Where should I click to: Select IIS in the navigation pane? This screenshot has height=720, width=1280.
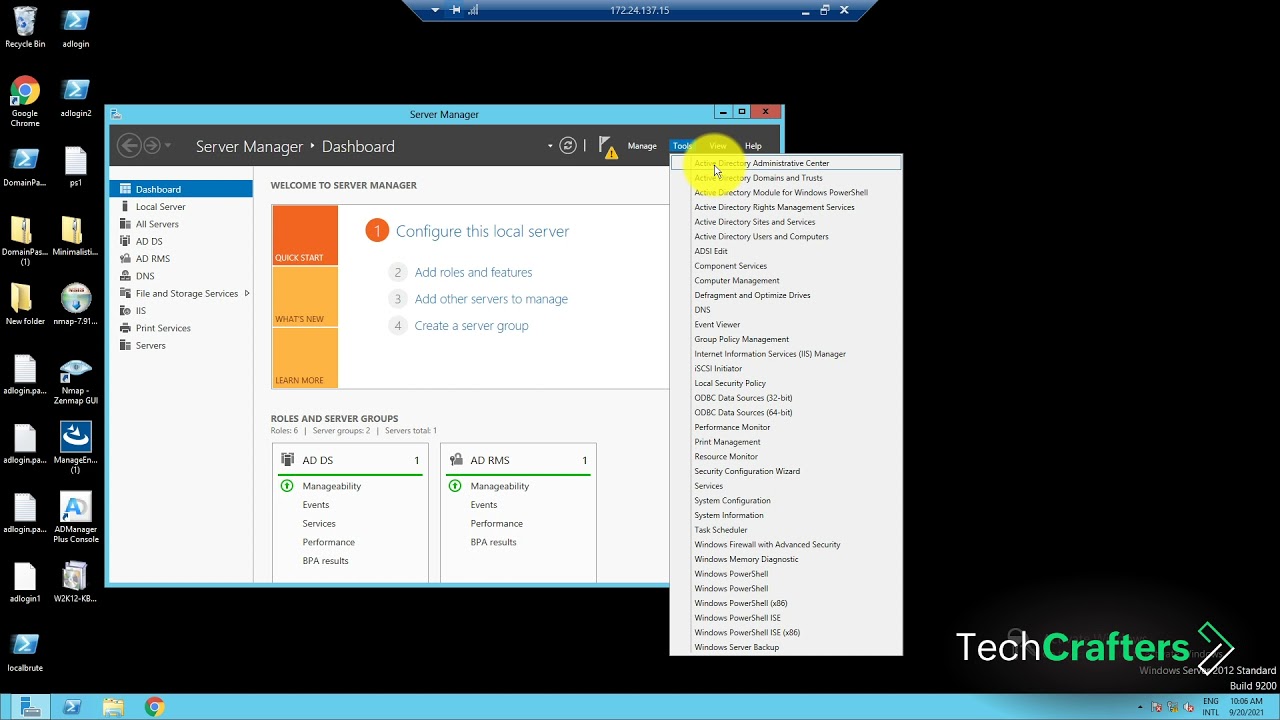pos(181,310)
